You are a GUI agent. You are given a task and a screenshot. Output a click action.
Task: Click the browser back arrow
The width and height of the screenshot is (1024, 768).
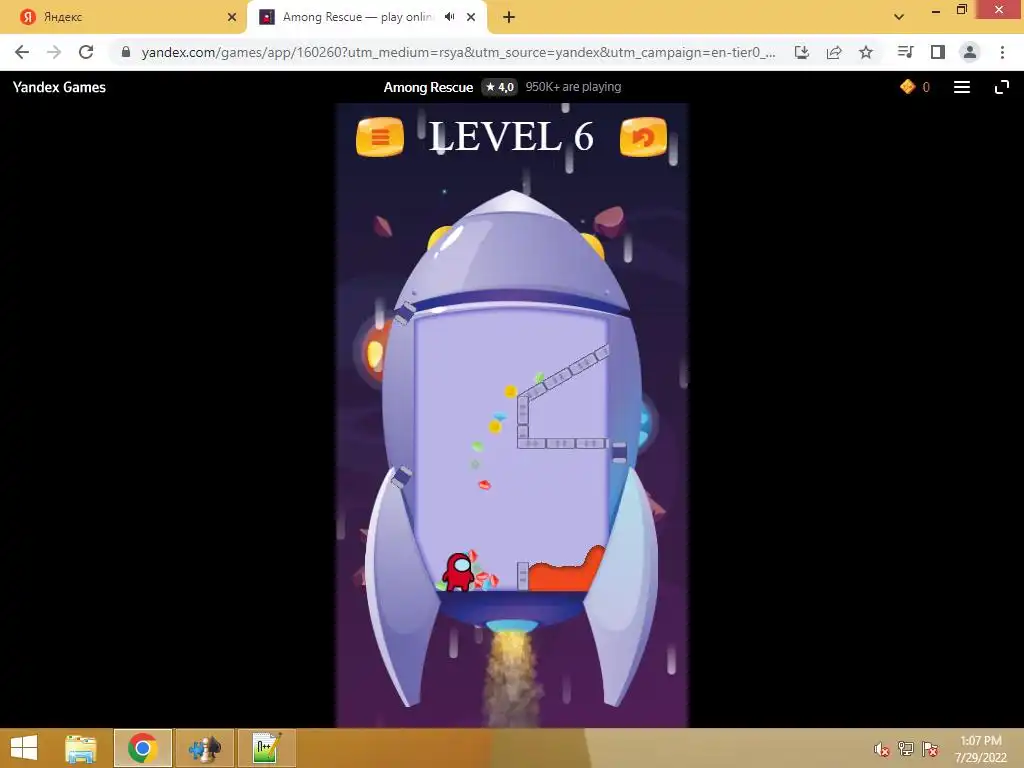(22, 52)
